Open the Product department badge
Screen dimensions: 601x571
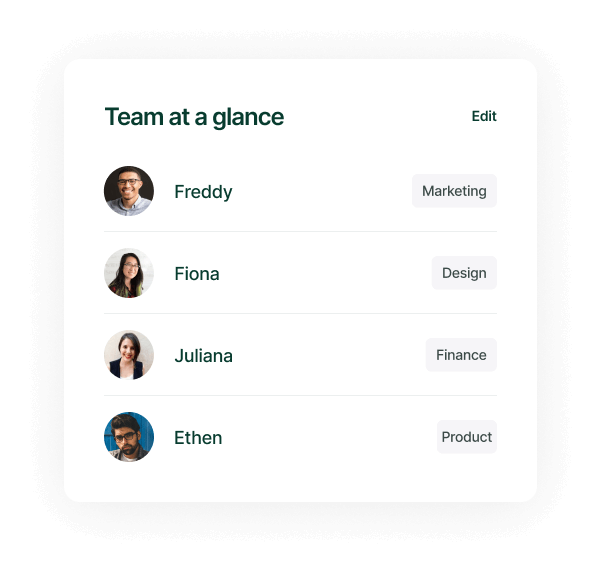(x=467, y=437)
